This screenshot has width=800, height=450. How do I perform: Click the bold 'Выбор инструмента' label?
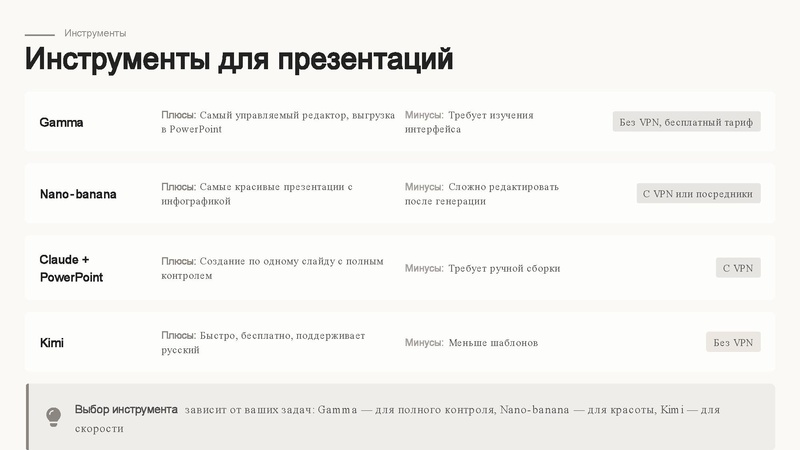126,409
